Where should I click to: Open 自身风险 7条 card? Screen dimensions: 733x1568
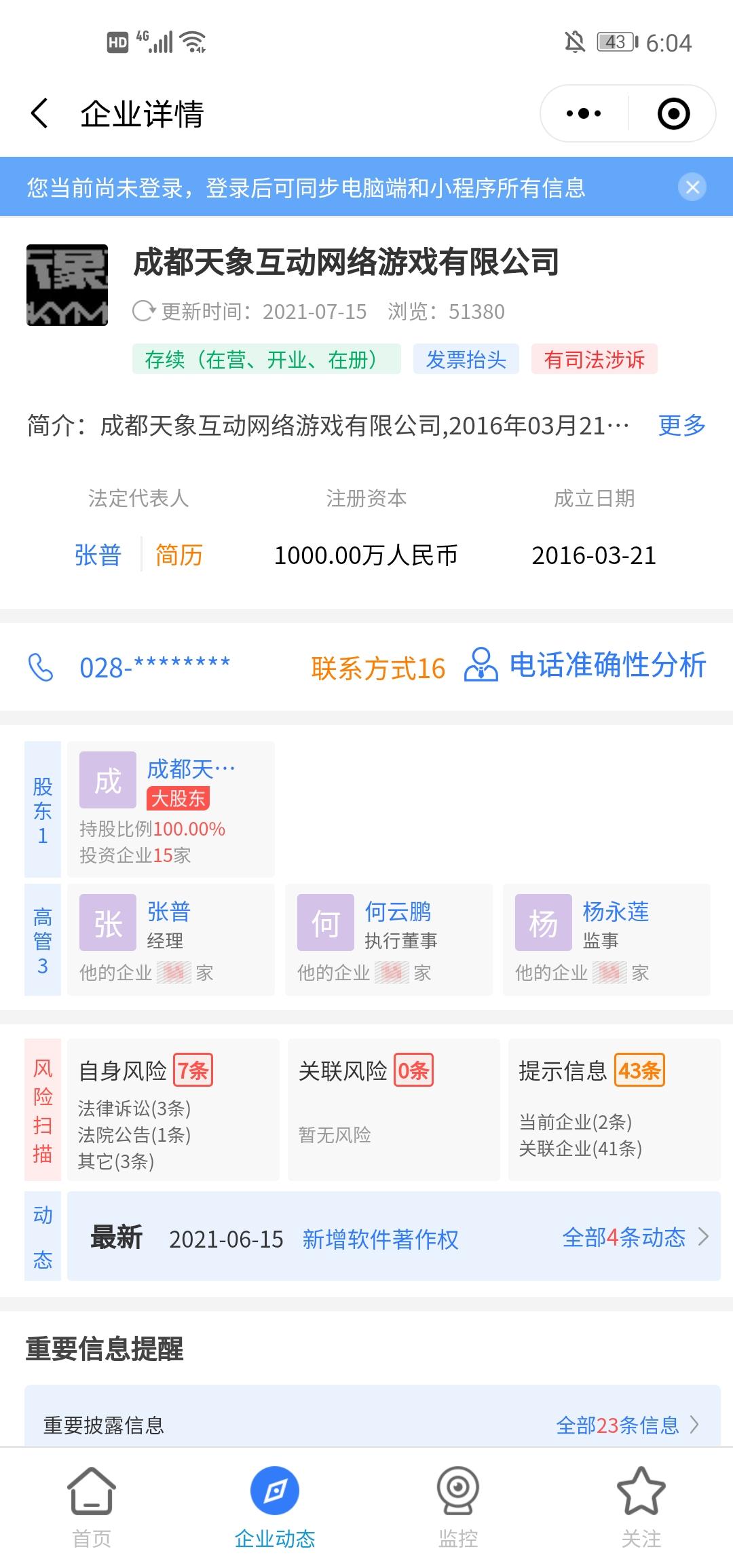coord(173,1109)
